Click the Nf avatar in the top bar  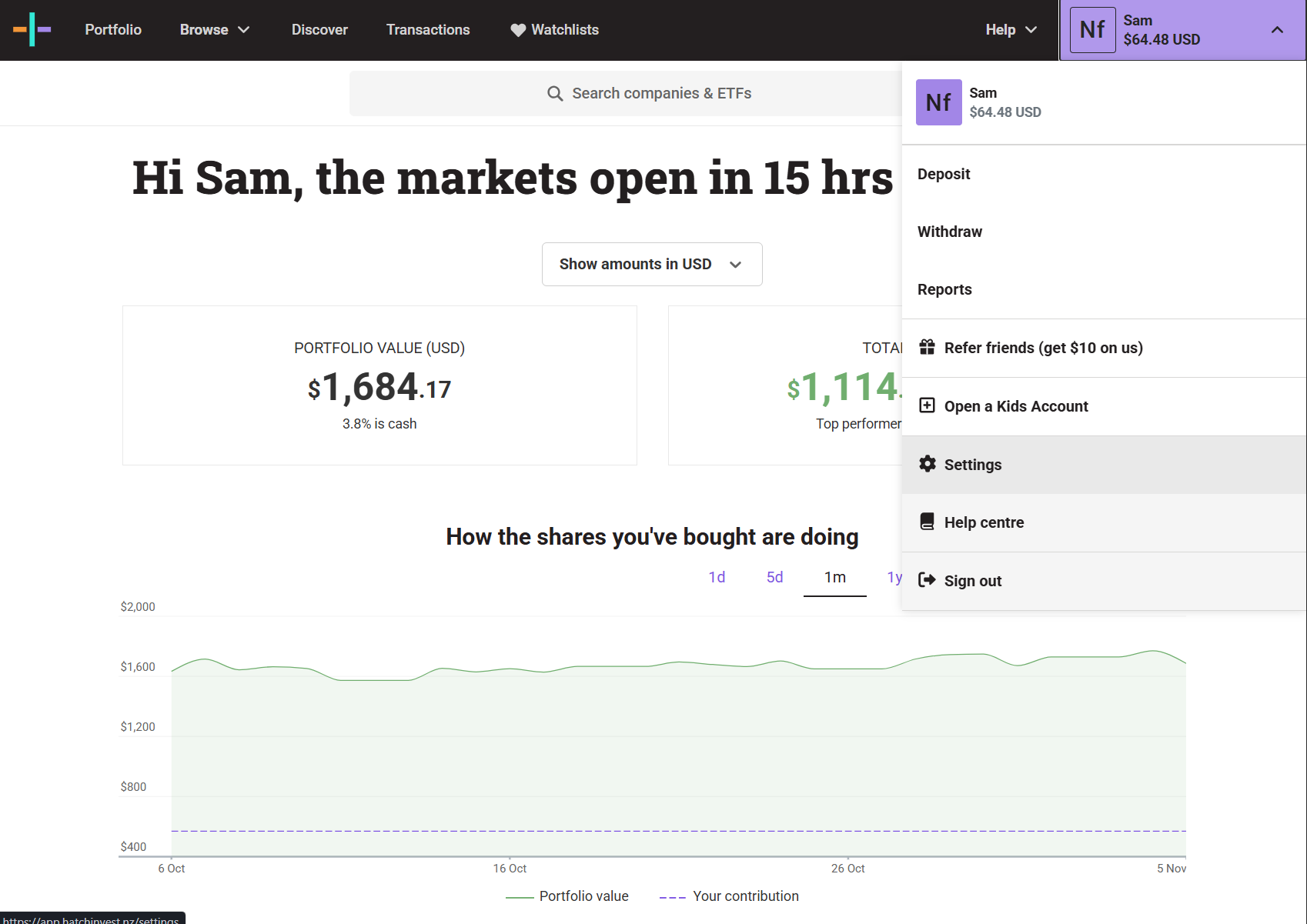pos(1092,30)
